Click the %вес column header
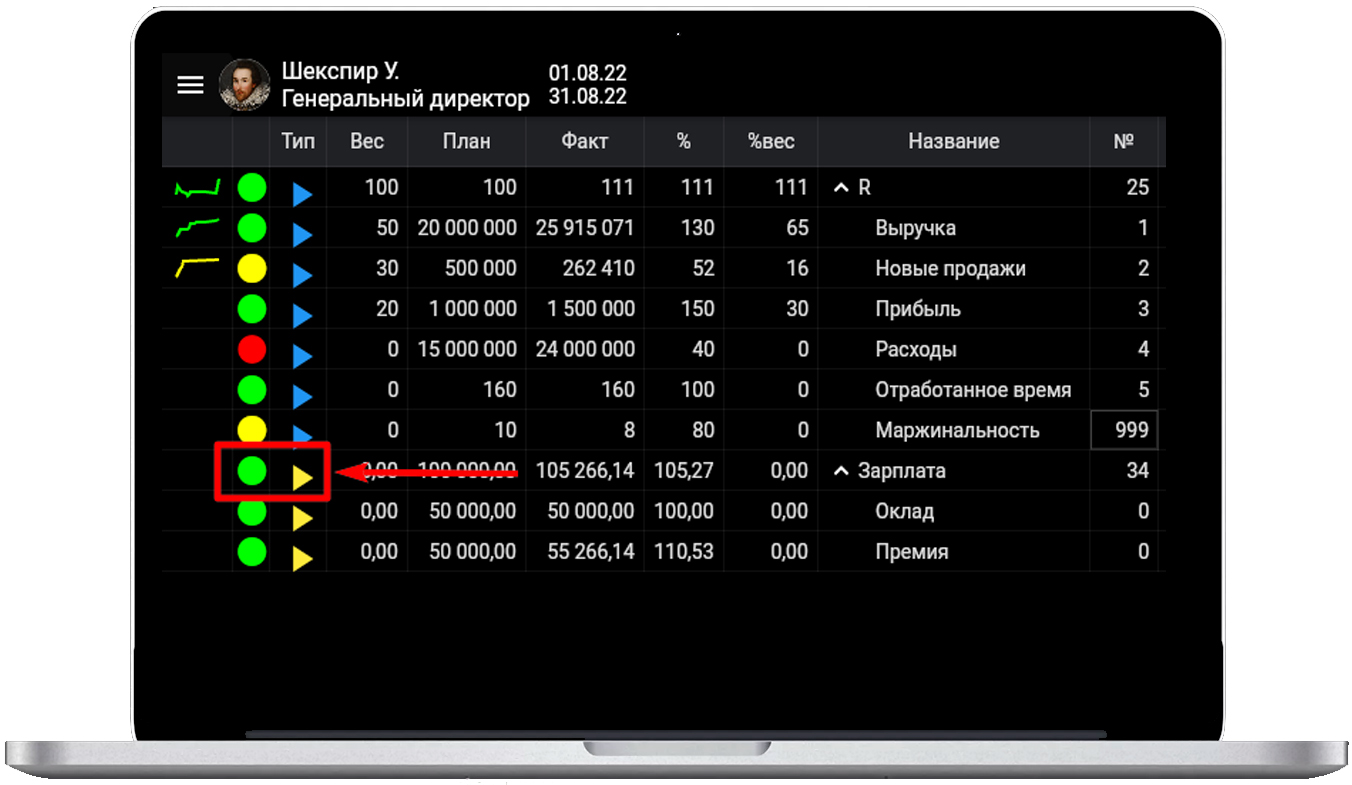The width and height of the screenshot is (1352, 785). tap(770, 141)
